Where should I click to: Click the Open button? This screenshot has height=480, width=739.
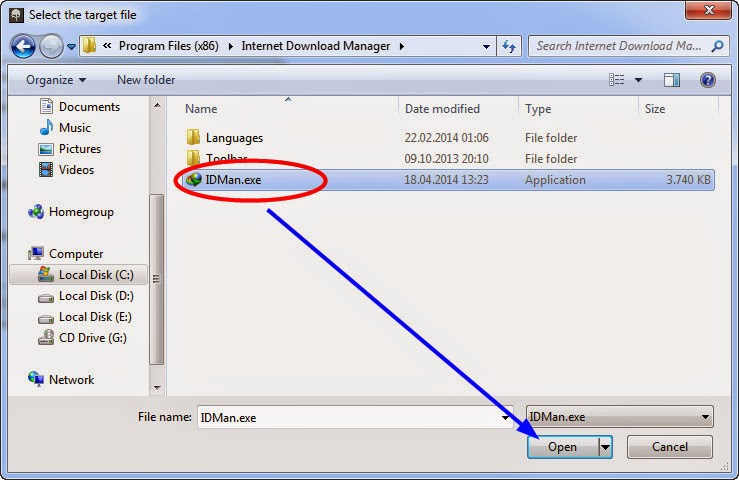[563, 447]
